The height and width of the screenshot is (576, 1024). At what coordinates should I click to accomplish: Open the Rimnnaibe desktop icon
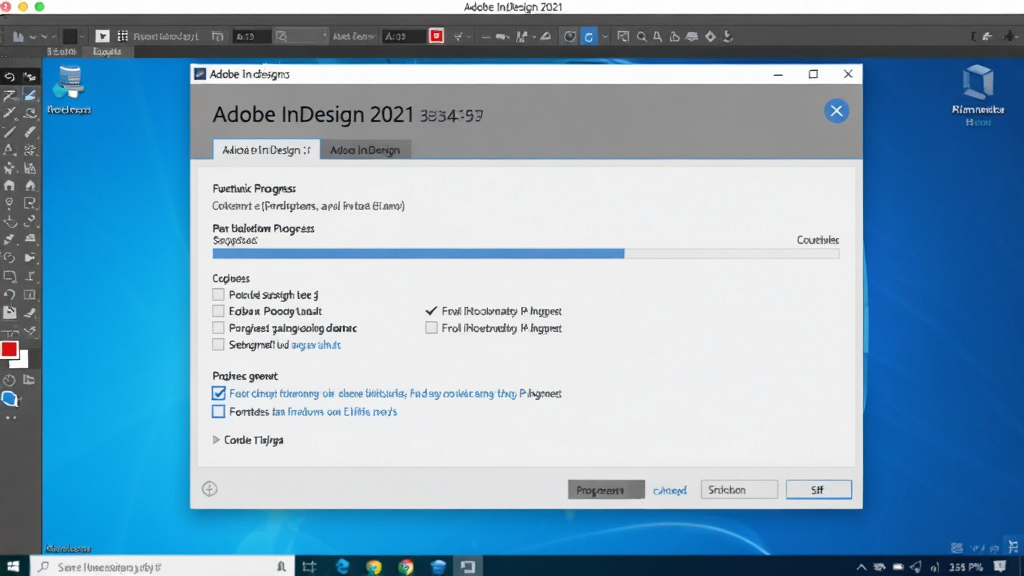coord(978,95)
